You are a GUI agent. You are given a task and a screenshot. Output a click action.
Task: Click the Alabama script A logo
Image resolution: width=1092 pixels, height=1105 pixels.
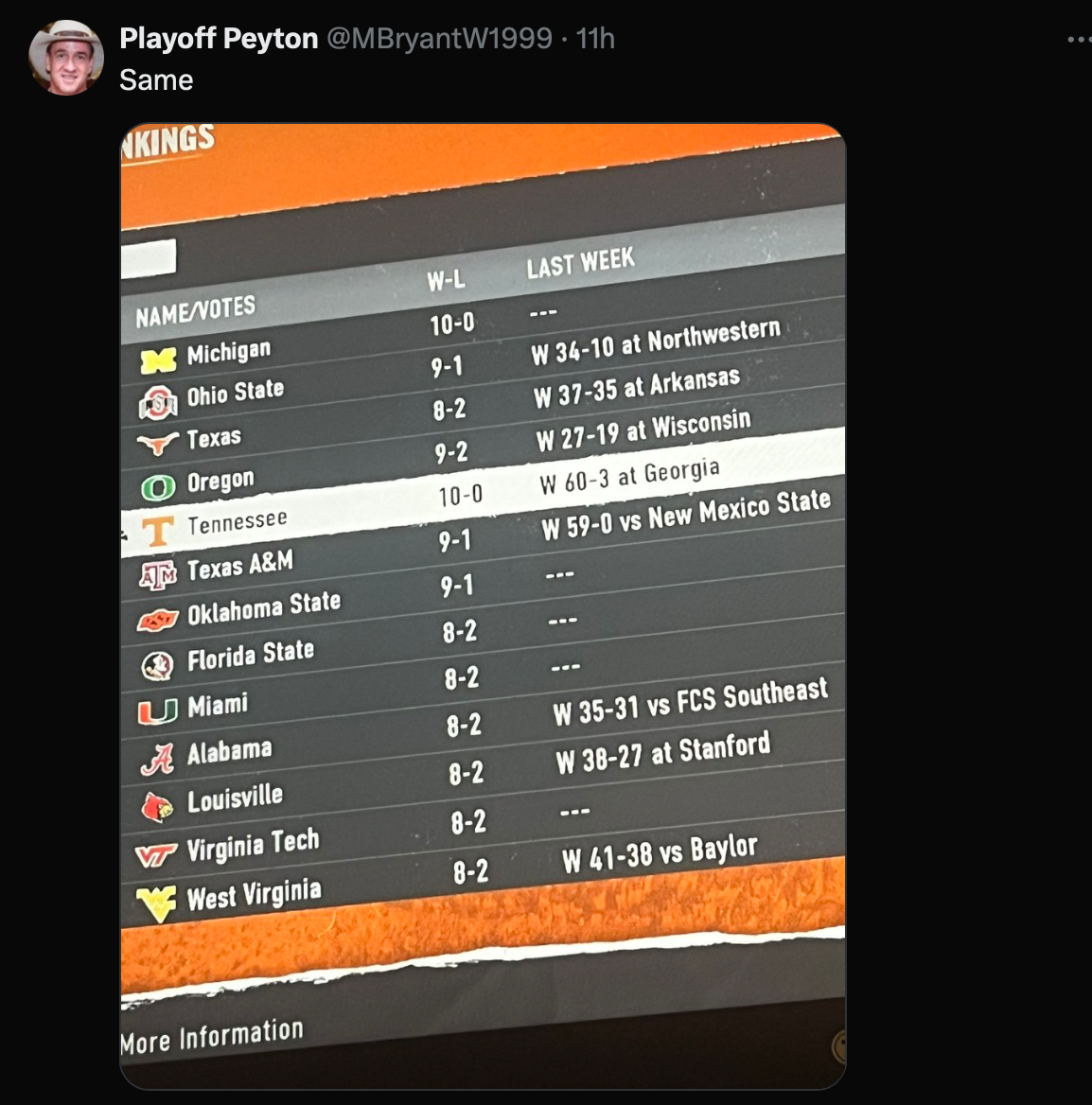157,760
